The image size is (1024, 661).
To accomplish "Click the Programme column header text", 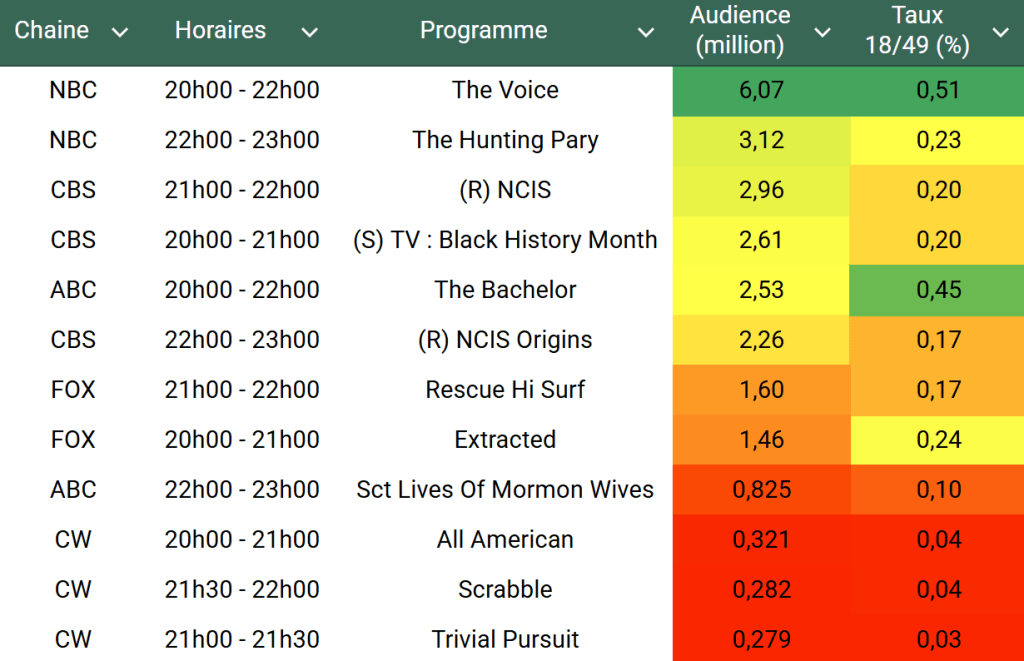I will point(483,30).
